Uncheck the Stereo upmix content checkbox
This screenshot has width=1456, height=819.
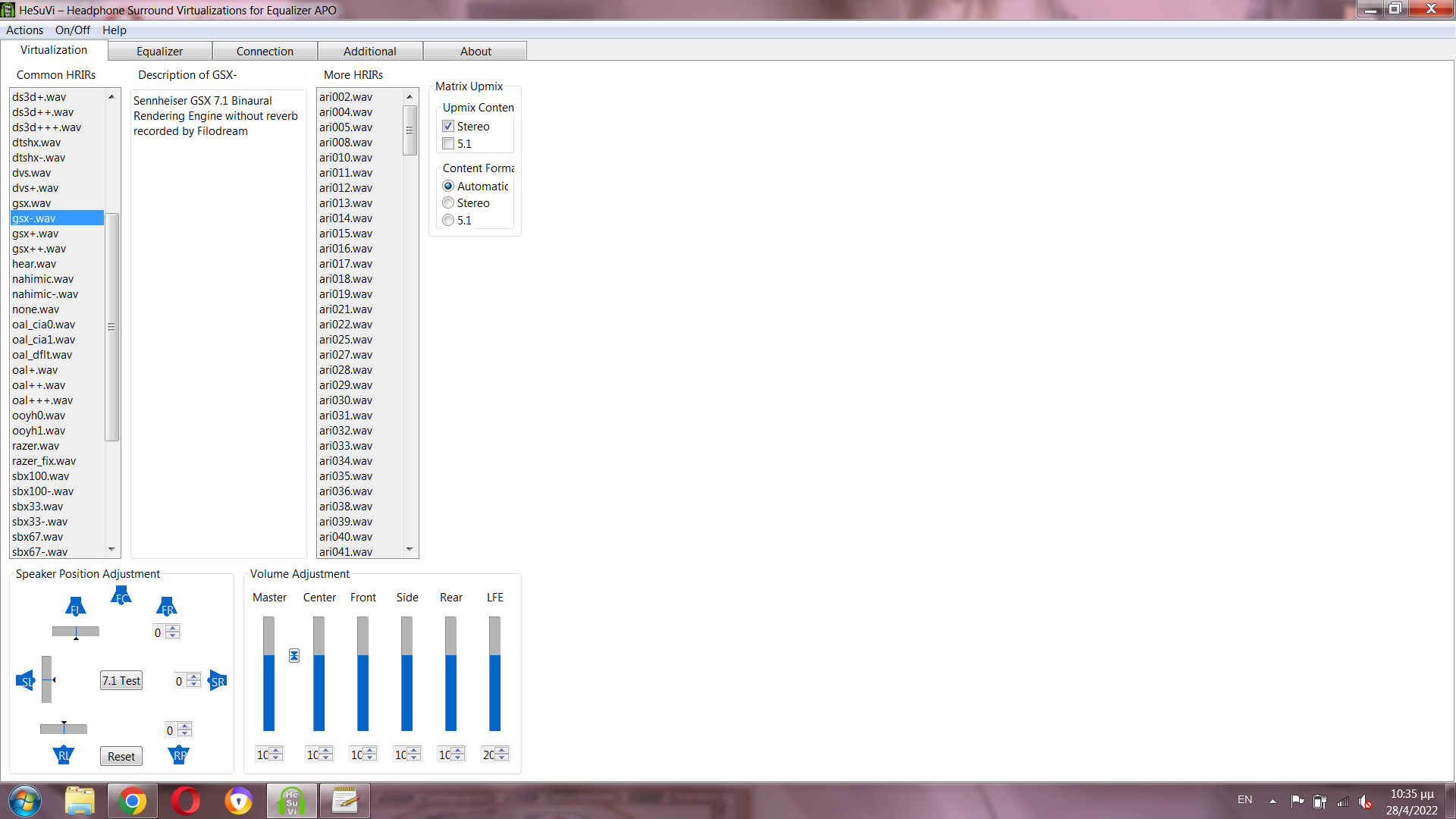(448, 127)
